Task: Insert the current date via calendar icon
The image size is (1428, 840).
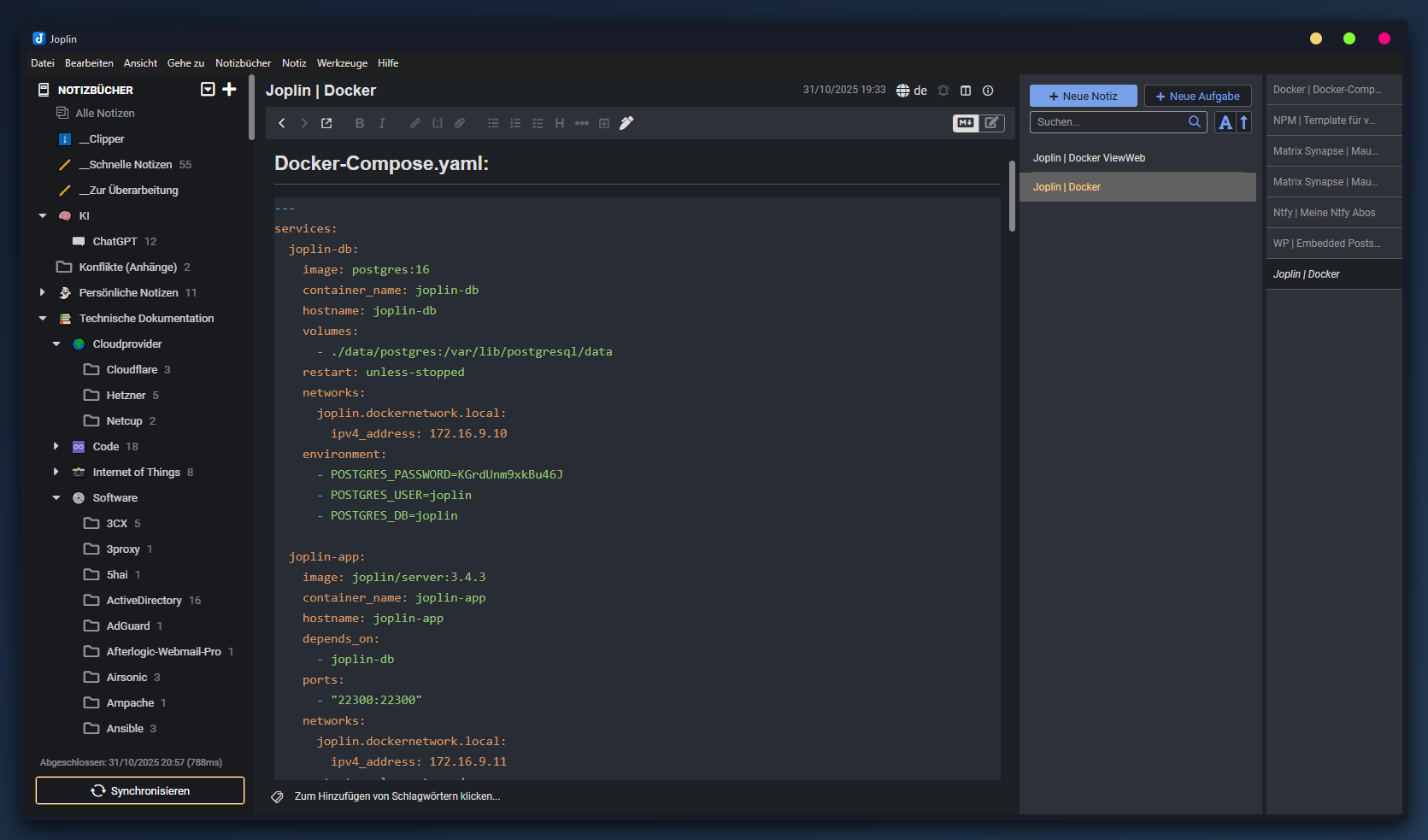Action: (604, 123)
